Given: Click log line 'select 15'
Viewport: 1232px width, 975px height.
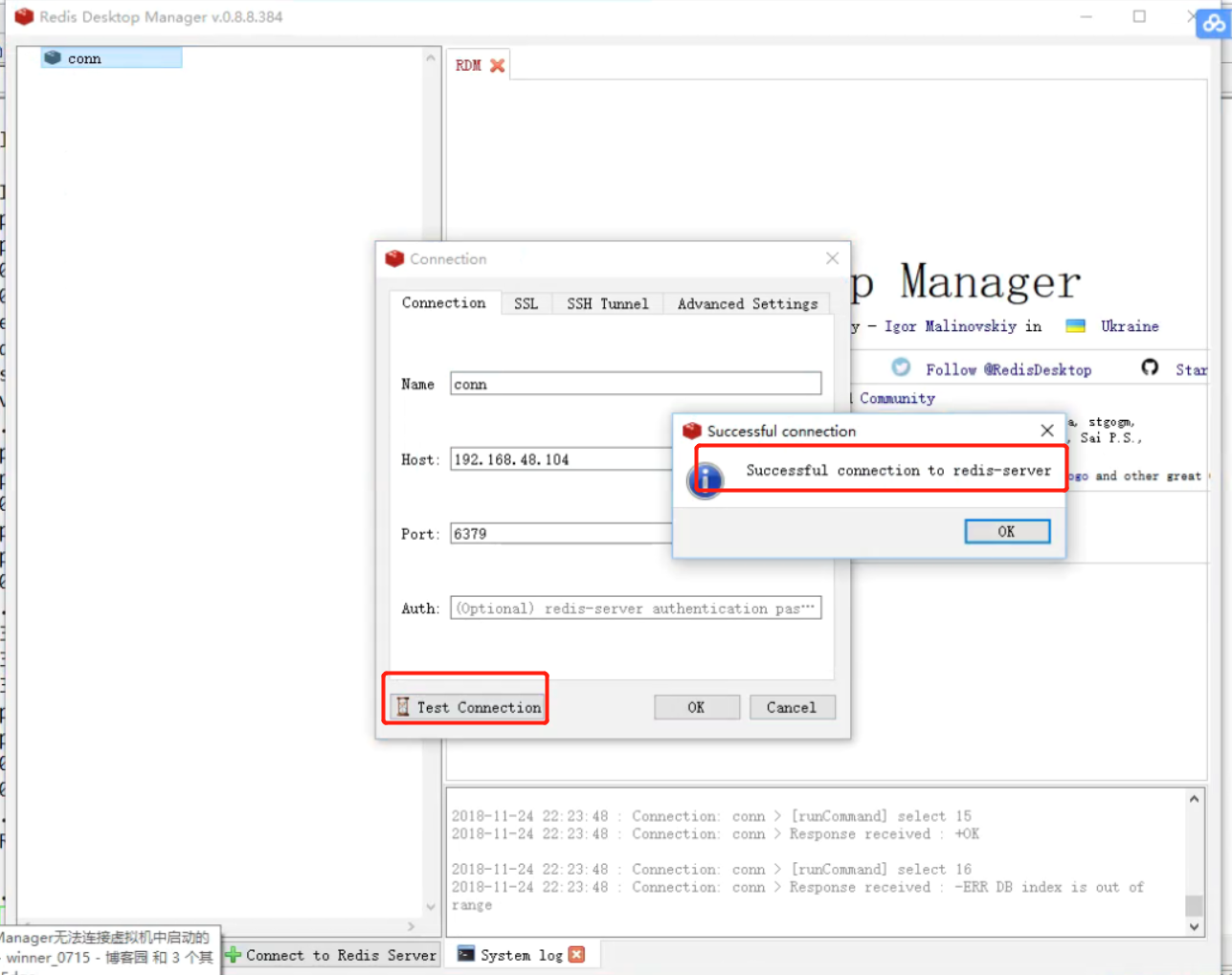Looking at the screenshot, I should [711, 816].
